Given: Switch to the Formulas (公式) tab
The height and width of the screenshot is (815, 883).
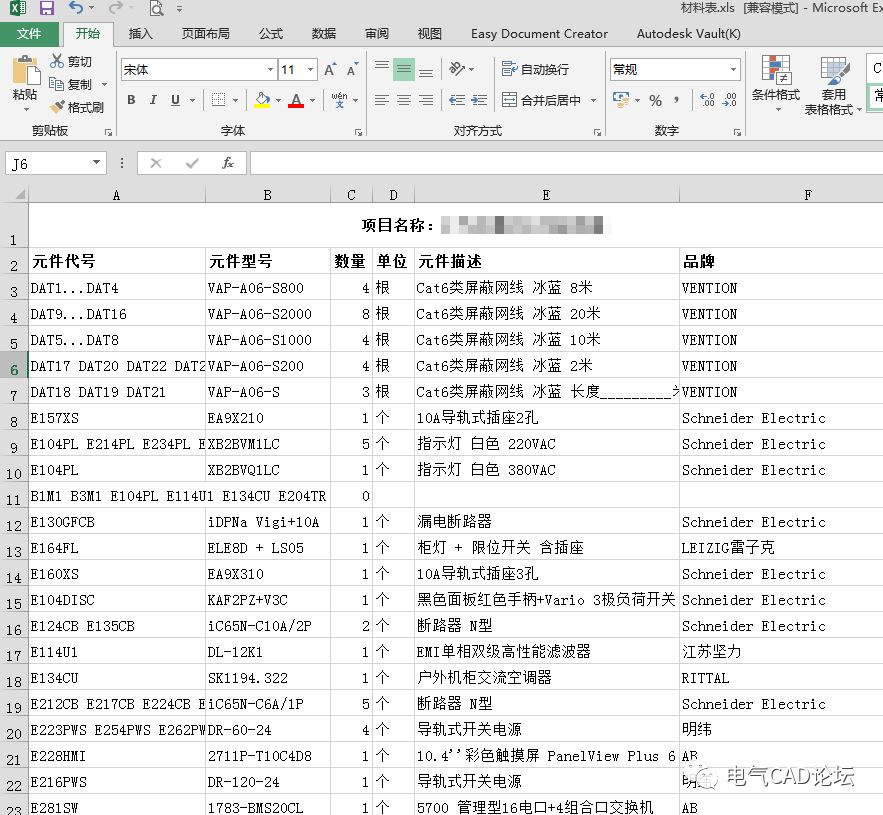Looking at the screenshot, I should [x=270, y=34].
